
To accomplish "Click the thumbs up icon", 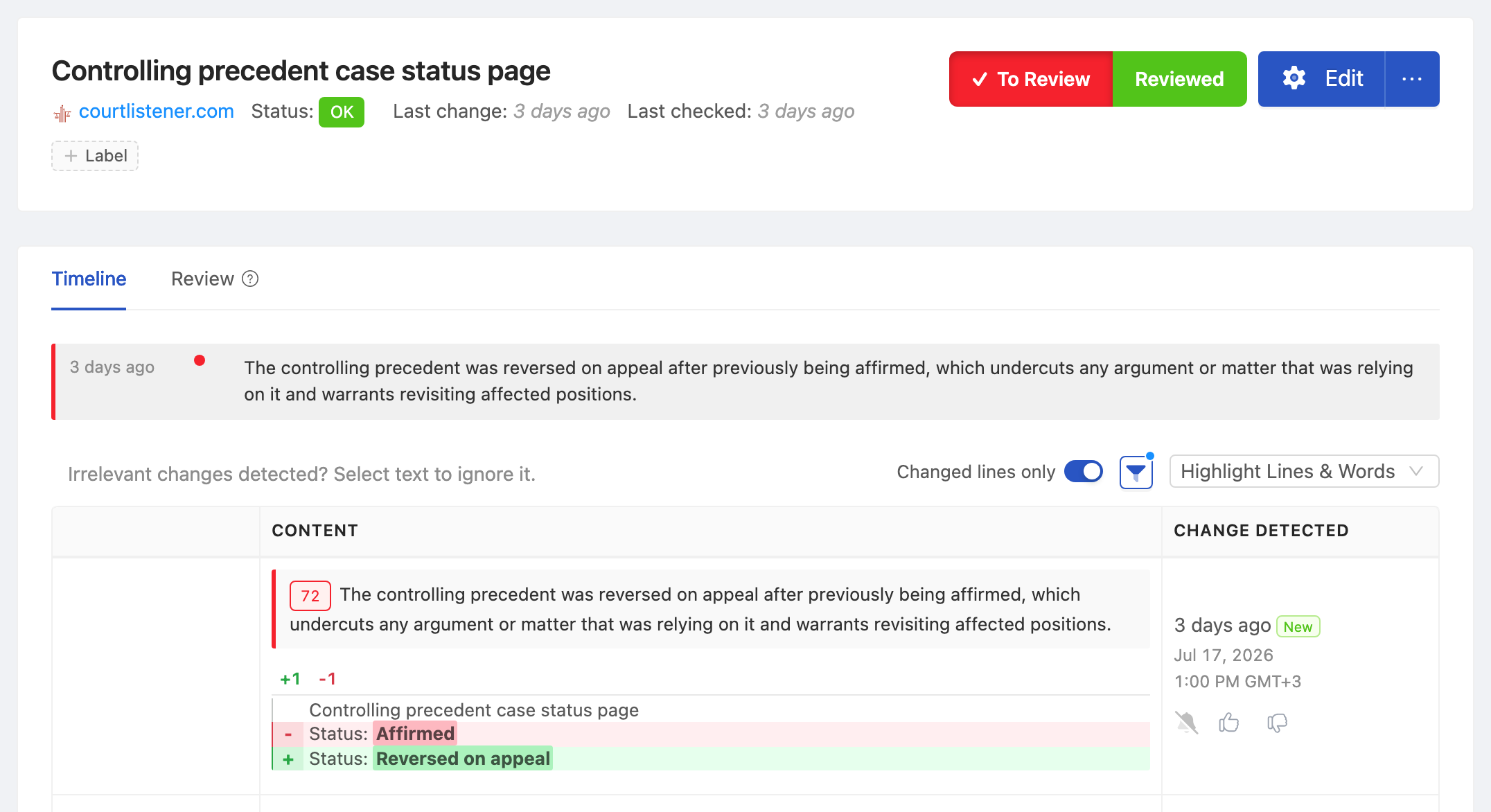I will click(x=1229, y=723).
